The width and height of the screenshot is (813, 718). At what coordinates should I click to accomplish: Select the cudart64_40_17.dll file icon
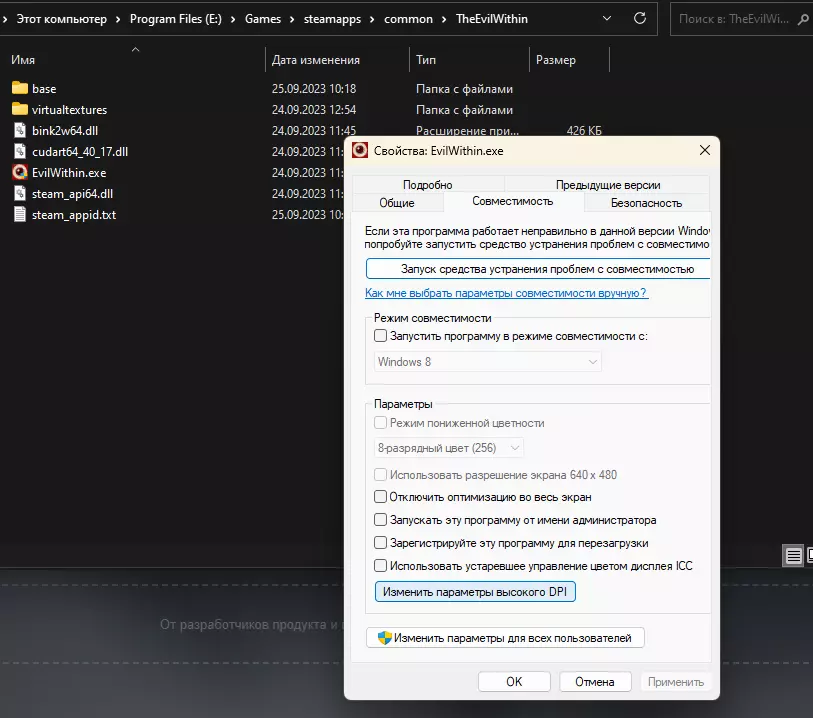click(x=20, y=151)
